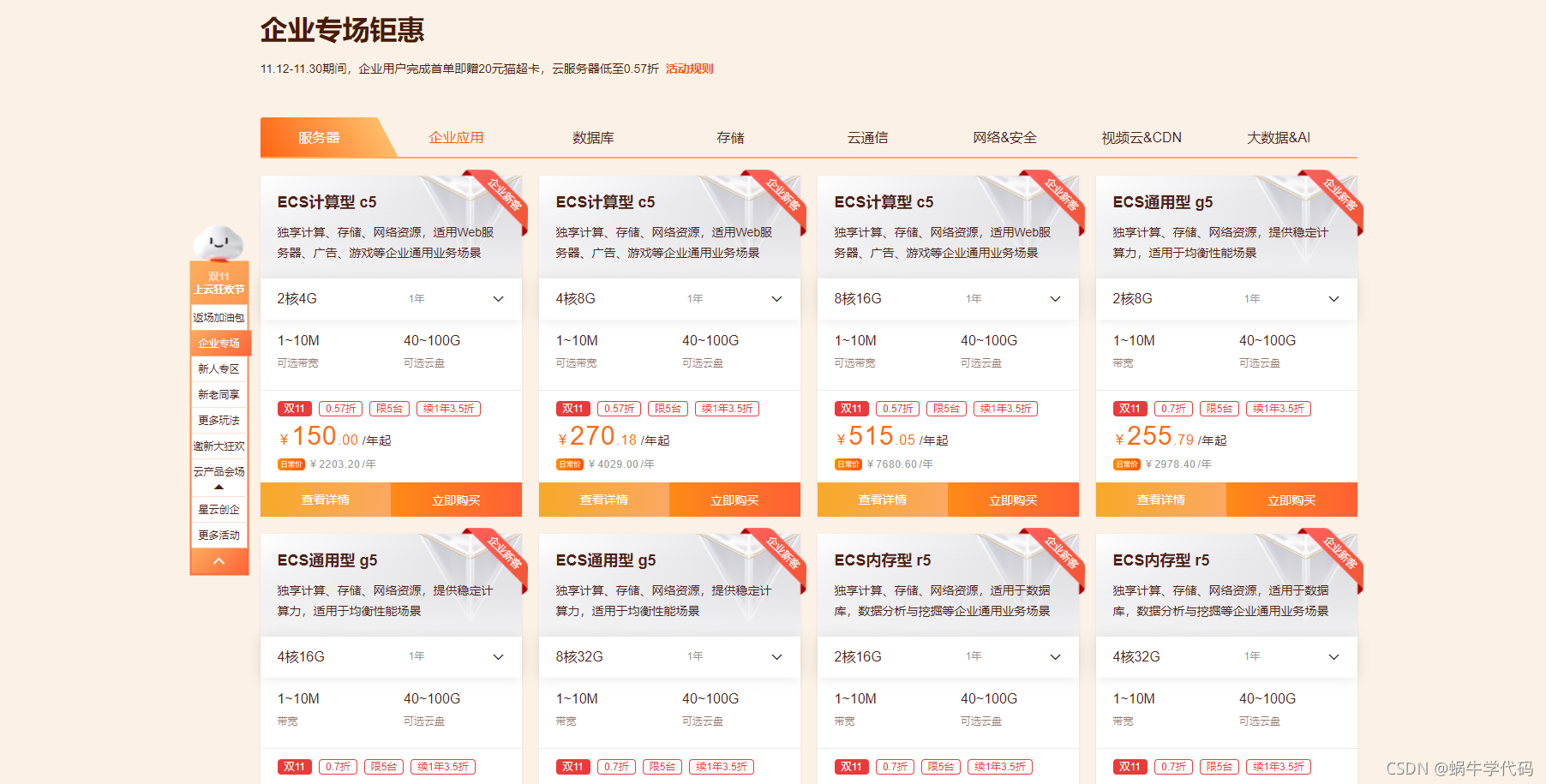Screen dimensions: 1546x784
Task: Switch to the 网络&安全 tab
Action: pos(1004,137)
